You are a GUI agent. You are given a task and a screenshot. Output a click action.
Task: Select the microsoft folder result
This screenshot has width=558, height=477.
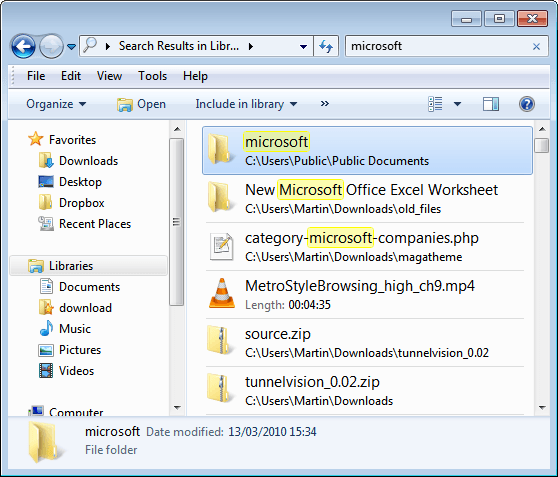[367, 151]
